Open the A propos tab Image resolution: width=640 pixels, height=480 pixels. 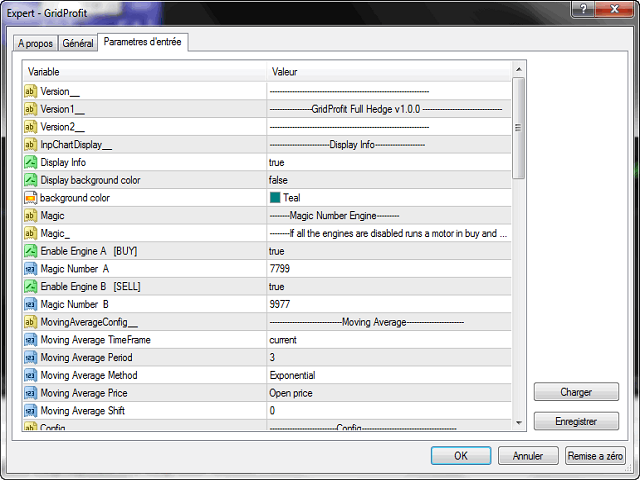(x=35, y=43)
